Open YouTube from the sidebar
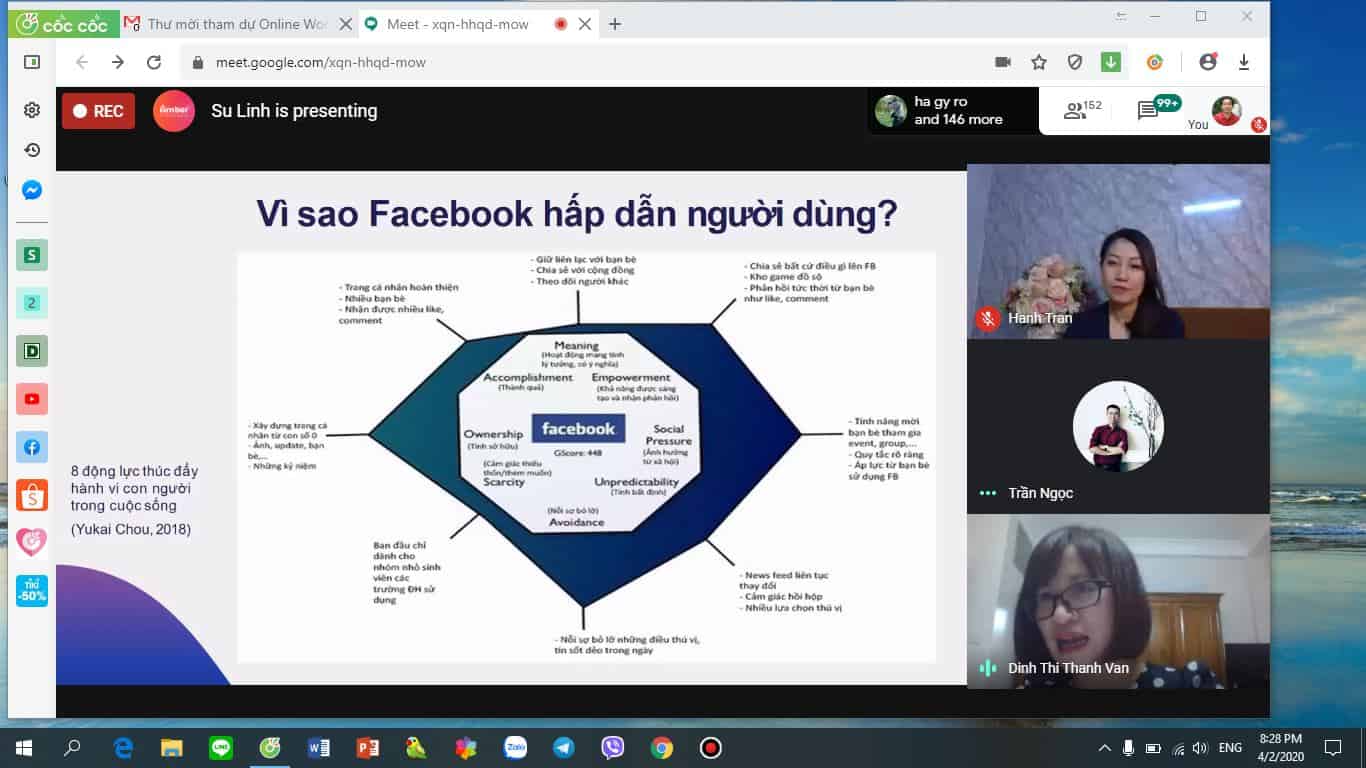This screenshot has width=1366, height=768. (32, 399)
